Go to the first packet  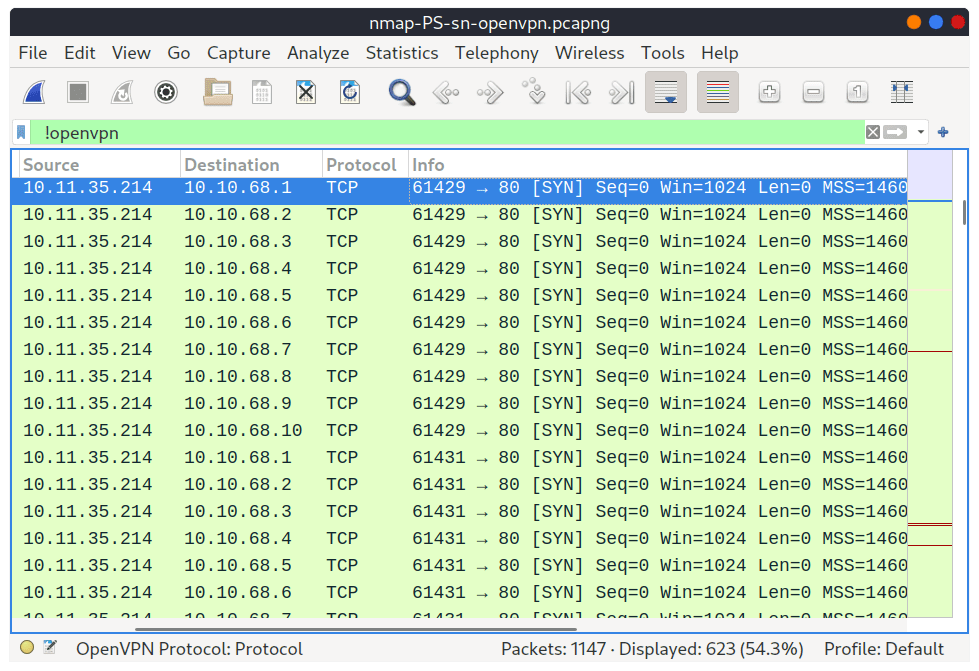tap(578, 92)
